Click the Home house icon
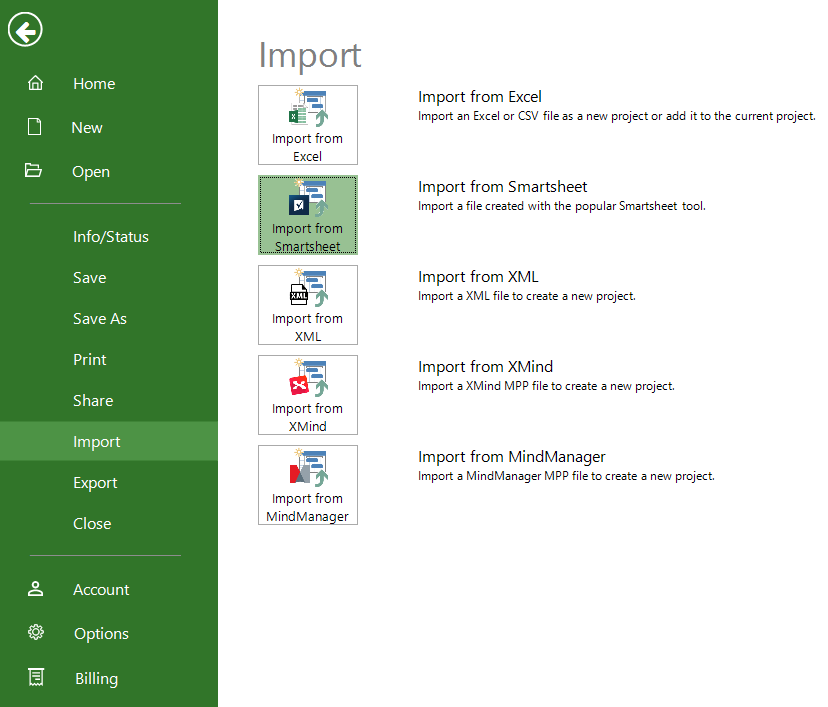828x707 pixels. click(35, 83)
